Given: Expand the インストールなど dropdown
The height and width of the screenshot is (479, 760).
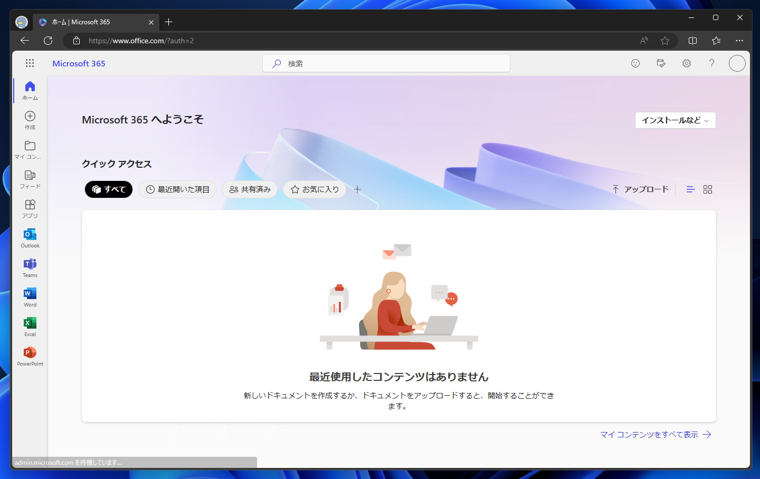Looking at the screenshot, I should pyautogui.click(x=675, y=120).
